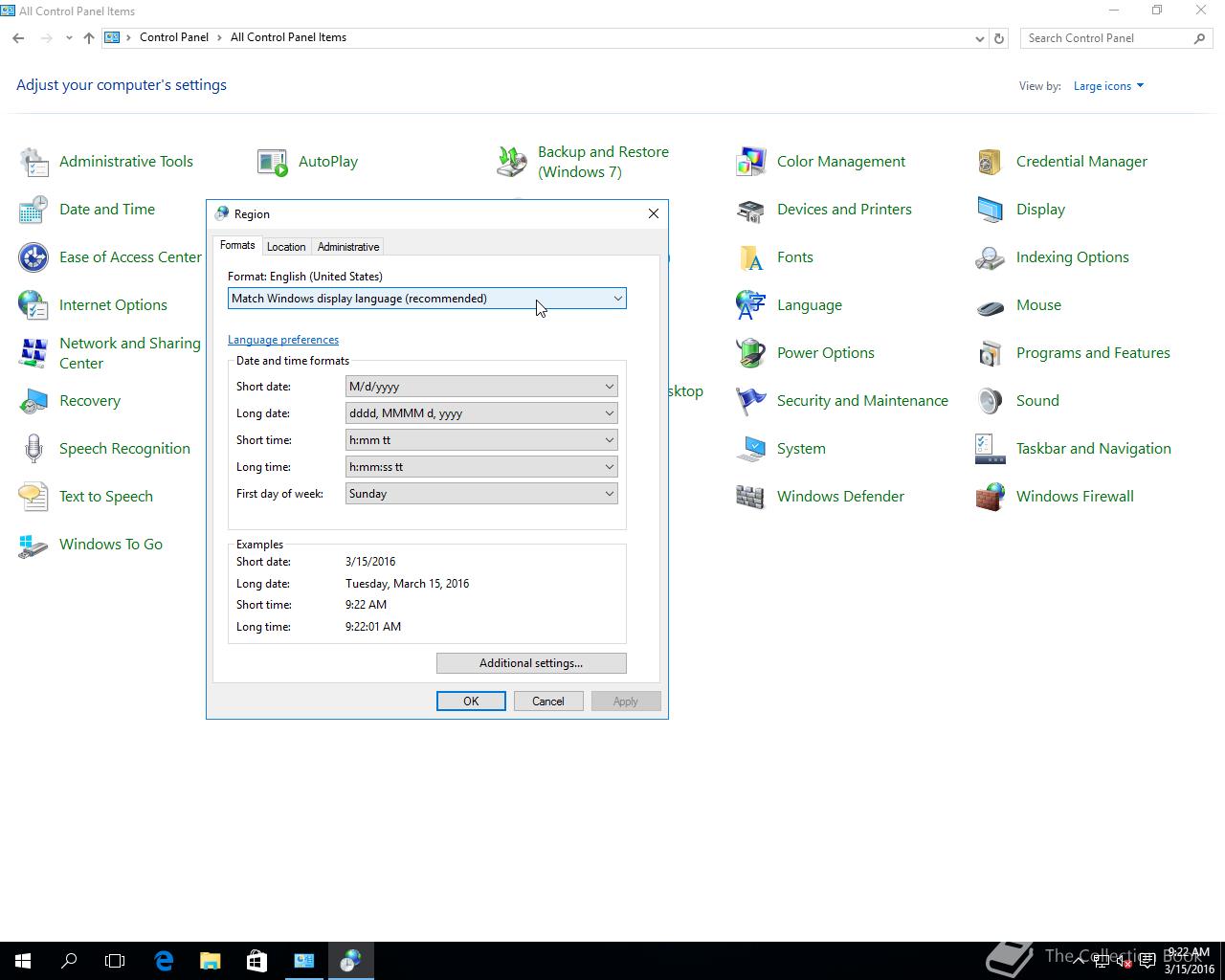Expand the Long date format dropdown
Viewport: 1225px width, 980px height.
(481, 413)
